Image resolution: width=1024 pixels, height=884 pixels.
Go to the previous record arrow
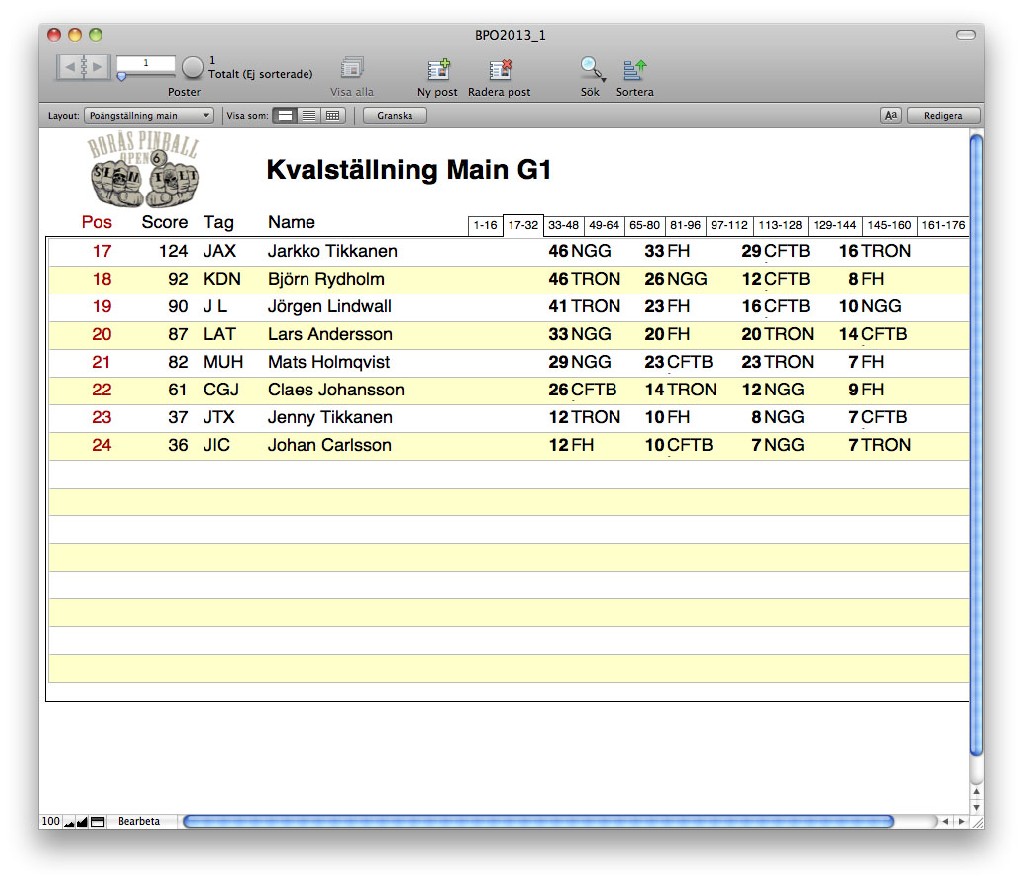tap(69, 67)
